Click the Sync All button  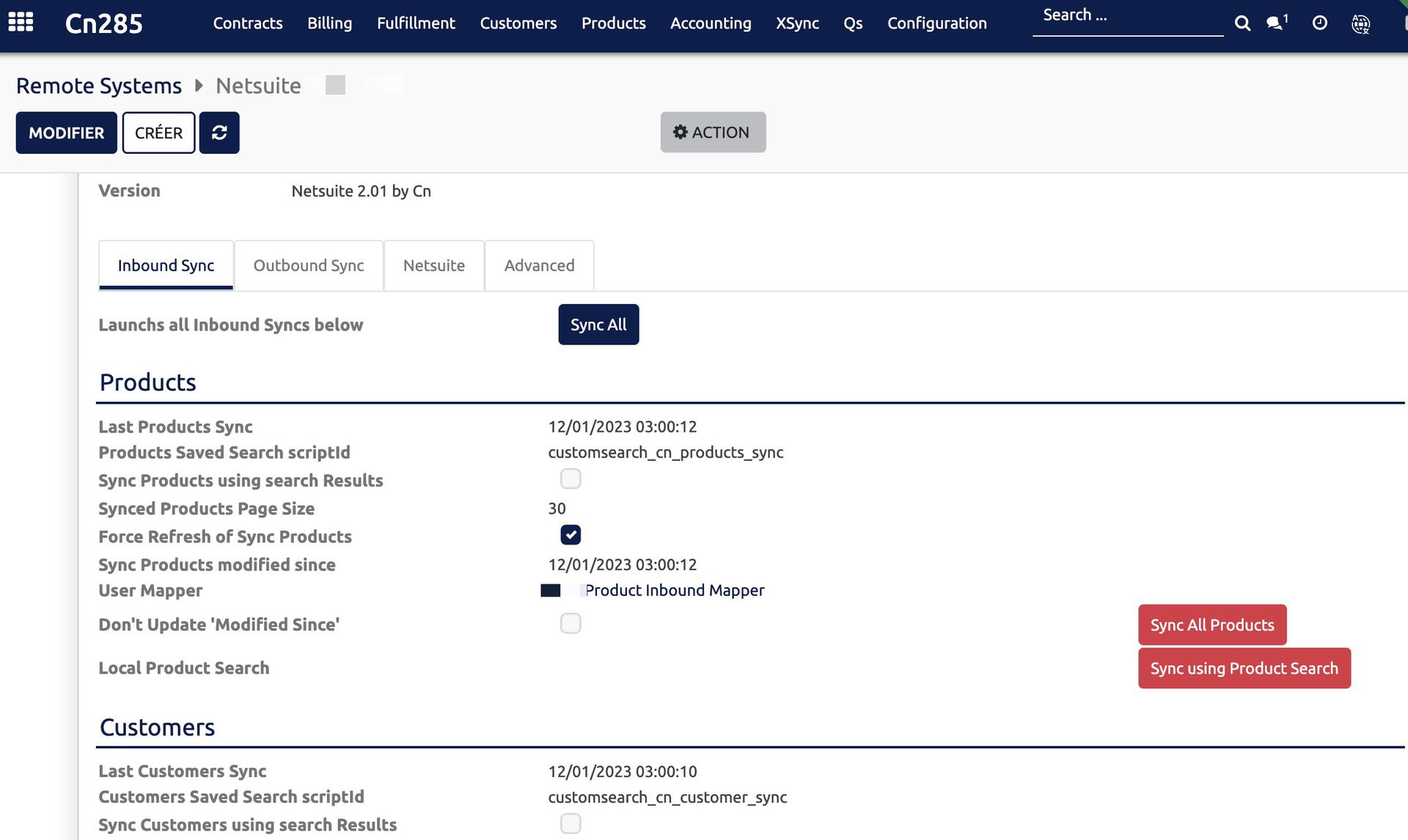pos(598,325)
